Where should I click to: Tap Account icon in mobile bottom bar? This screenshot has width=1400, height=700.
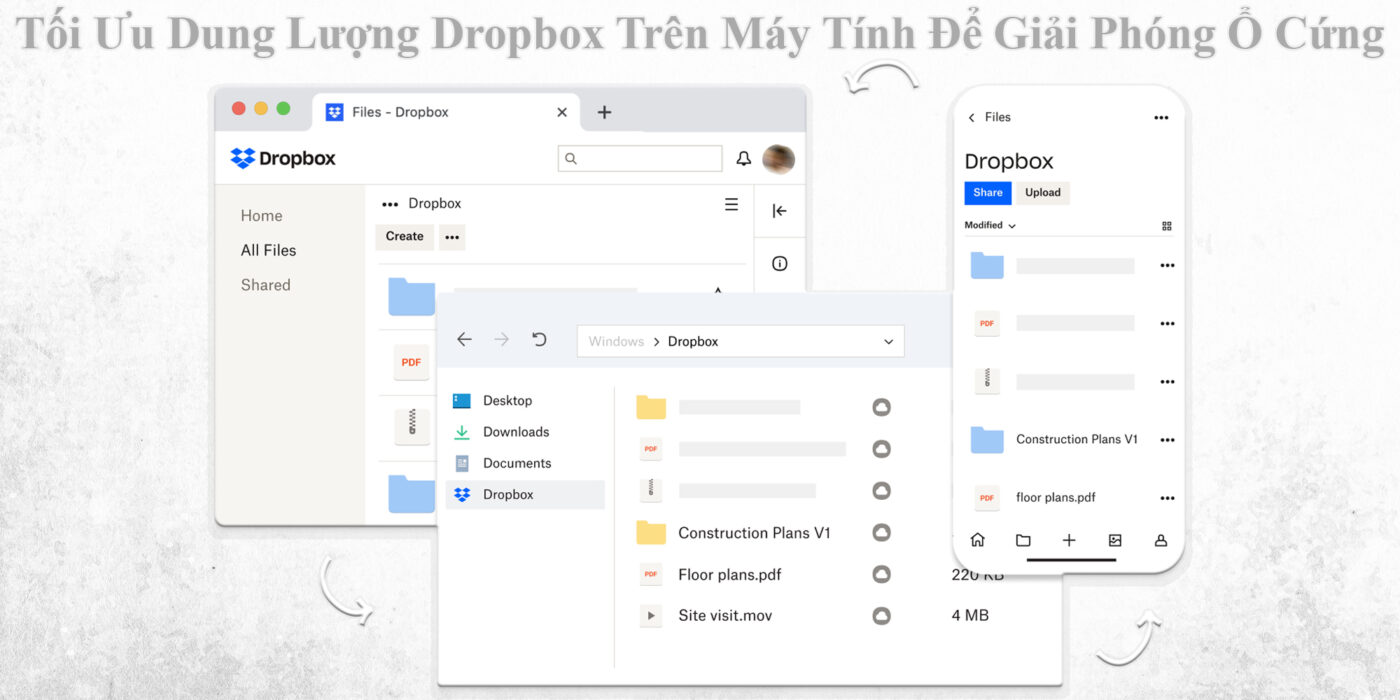click(1161, 540)
